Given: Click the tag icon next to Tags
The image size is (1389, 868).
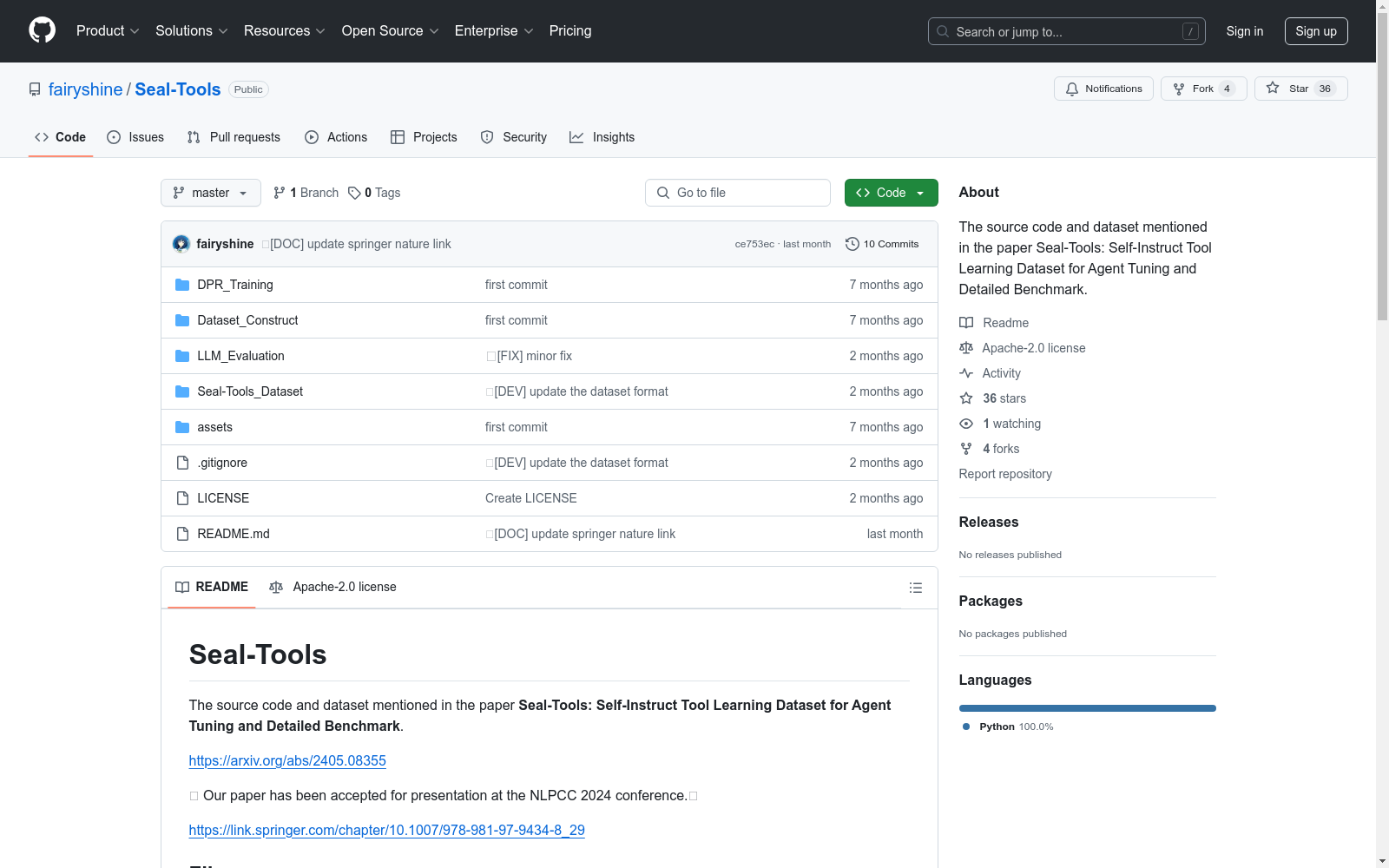Looking at the screenshot, I should click(x=354, y=193).
